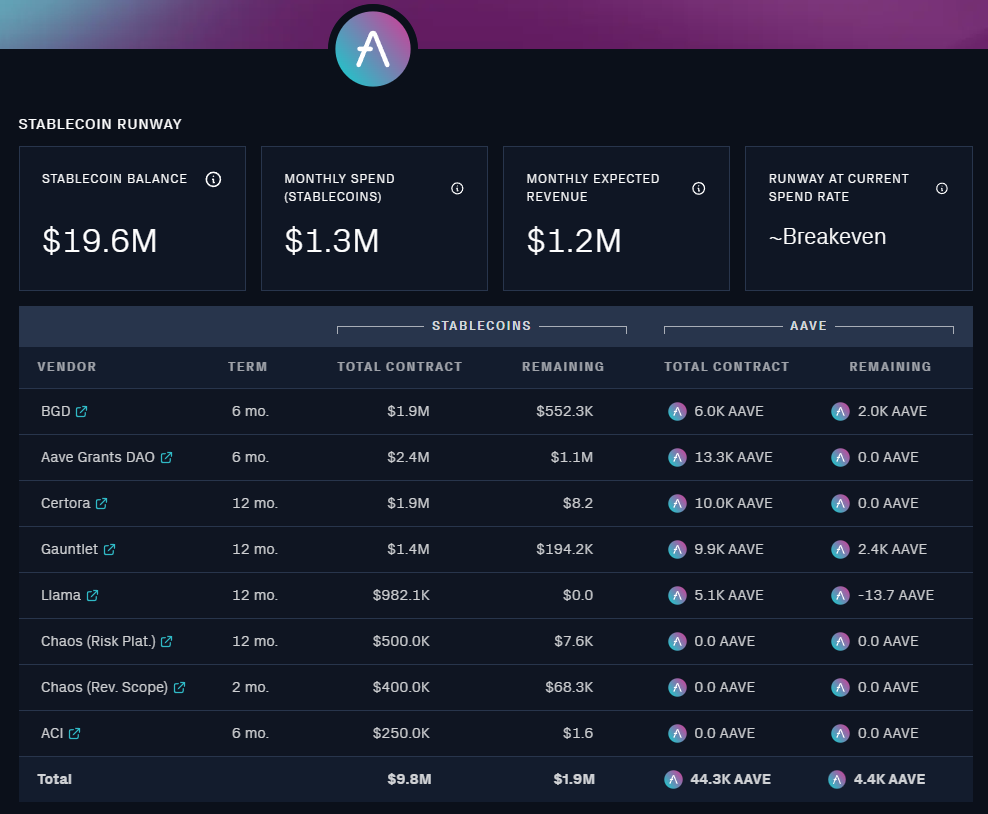
Task: Click AAVE token icon beside 5.1K AAVE
Action: (x=677, y=595)
